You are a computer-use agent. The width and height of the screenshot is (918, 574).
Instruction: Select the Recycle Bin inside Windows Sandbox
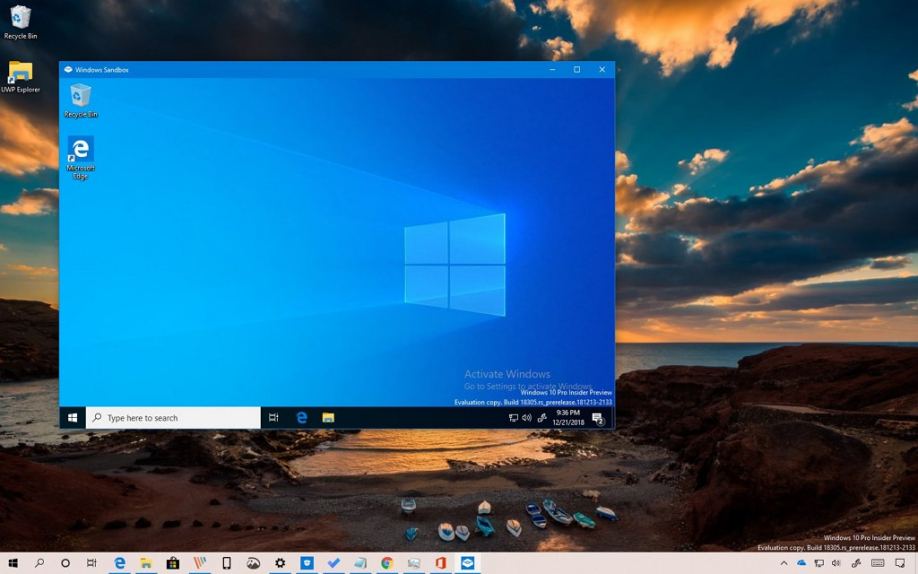pyautogui.click(x=80, y=97)
